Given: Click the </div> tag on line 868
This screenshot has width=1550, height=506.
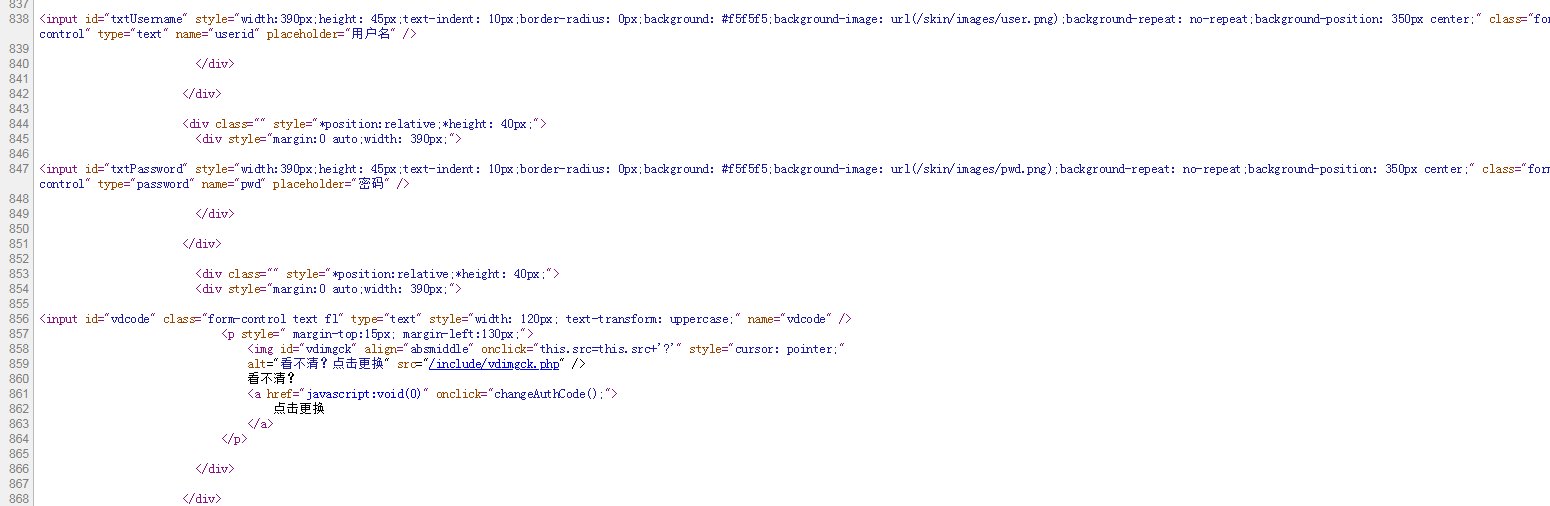Looking at the screenshot, I should (x=202, y=499).
